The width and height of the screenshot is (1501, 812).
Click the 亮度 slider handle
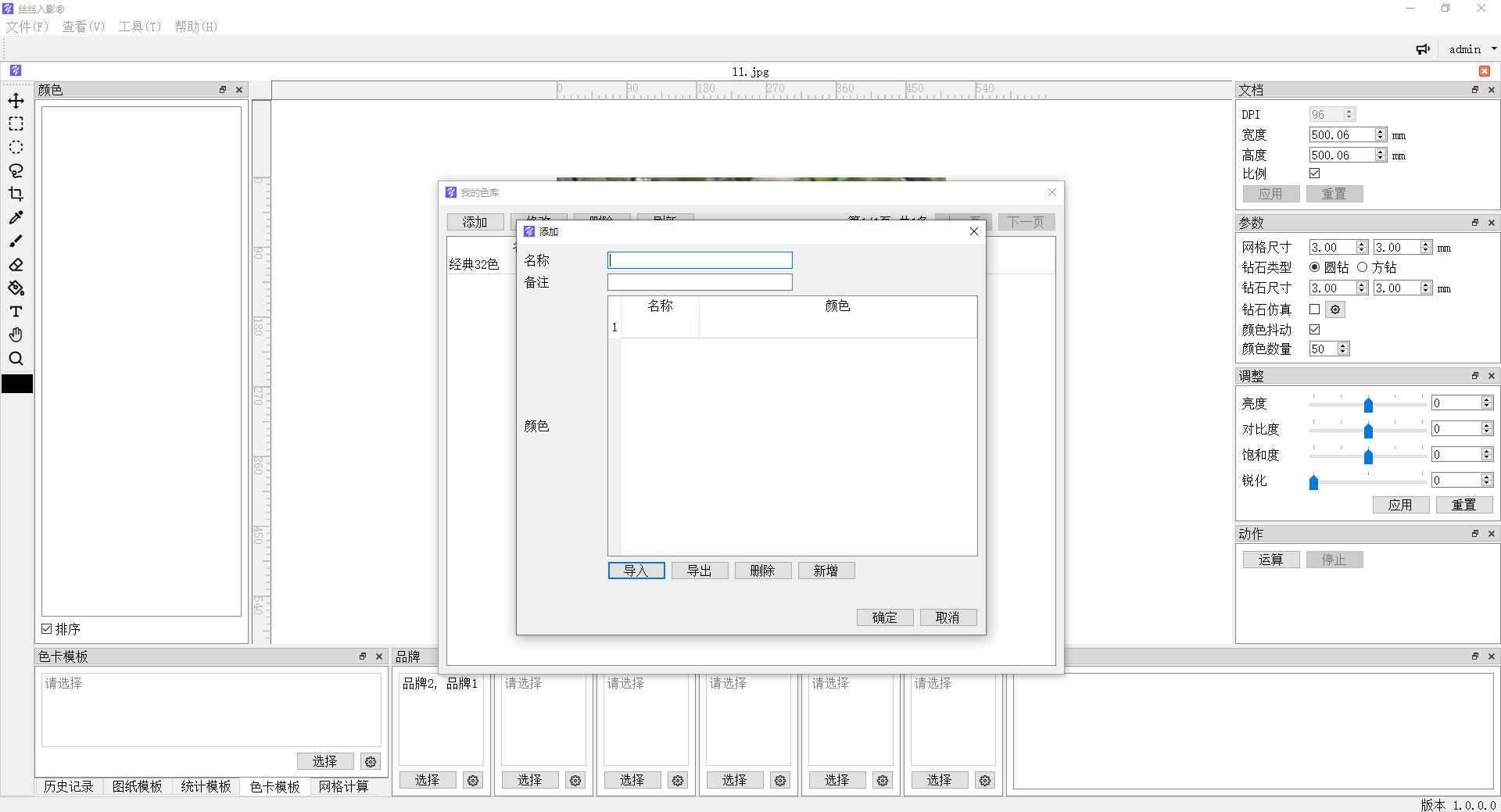[1368, 404]
